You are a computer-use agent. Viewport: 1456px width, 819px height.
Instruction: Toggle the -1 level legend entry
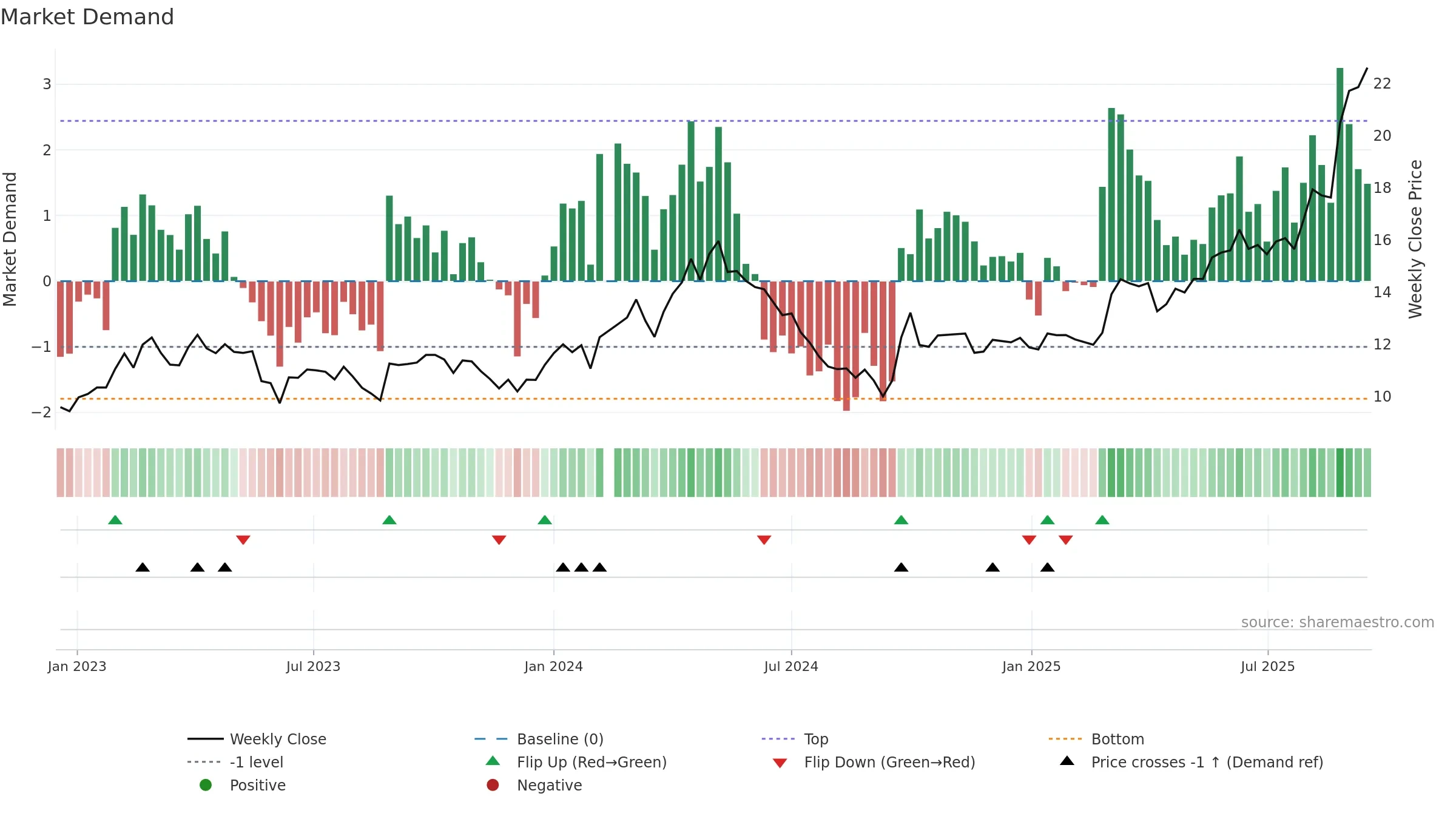point(235,762)
